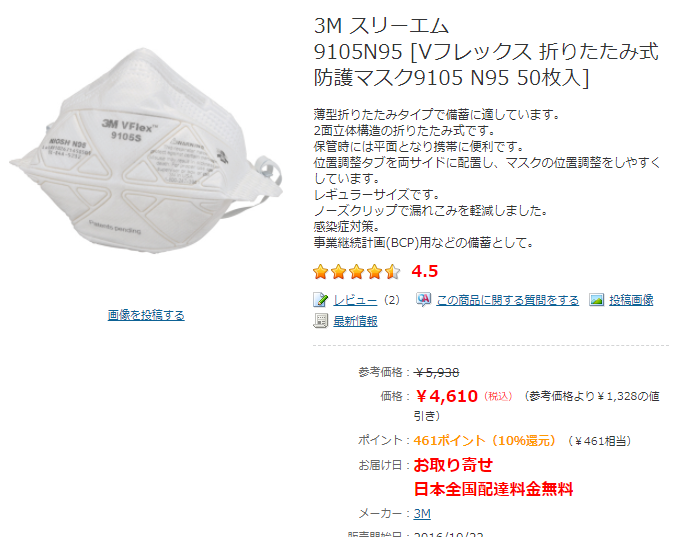Click the 3M VFlex mask product image
This screenshot has height=537, width=685.
146,151
